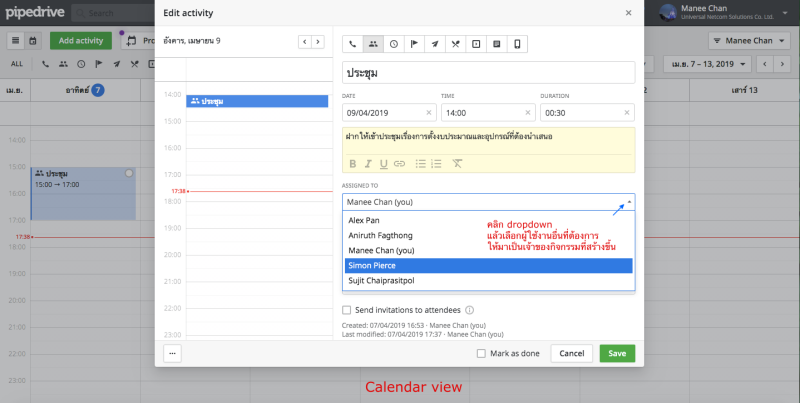Select the ประชุม event block in dialog calendar

pos(257,101)
